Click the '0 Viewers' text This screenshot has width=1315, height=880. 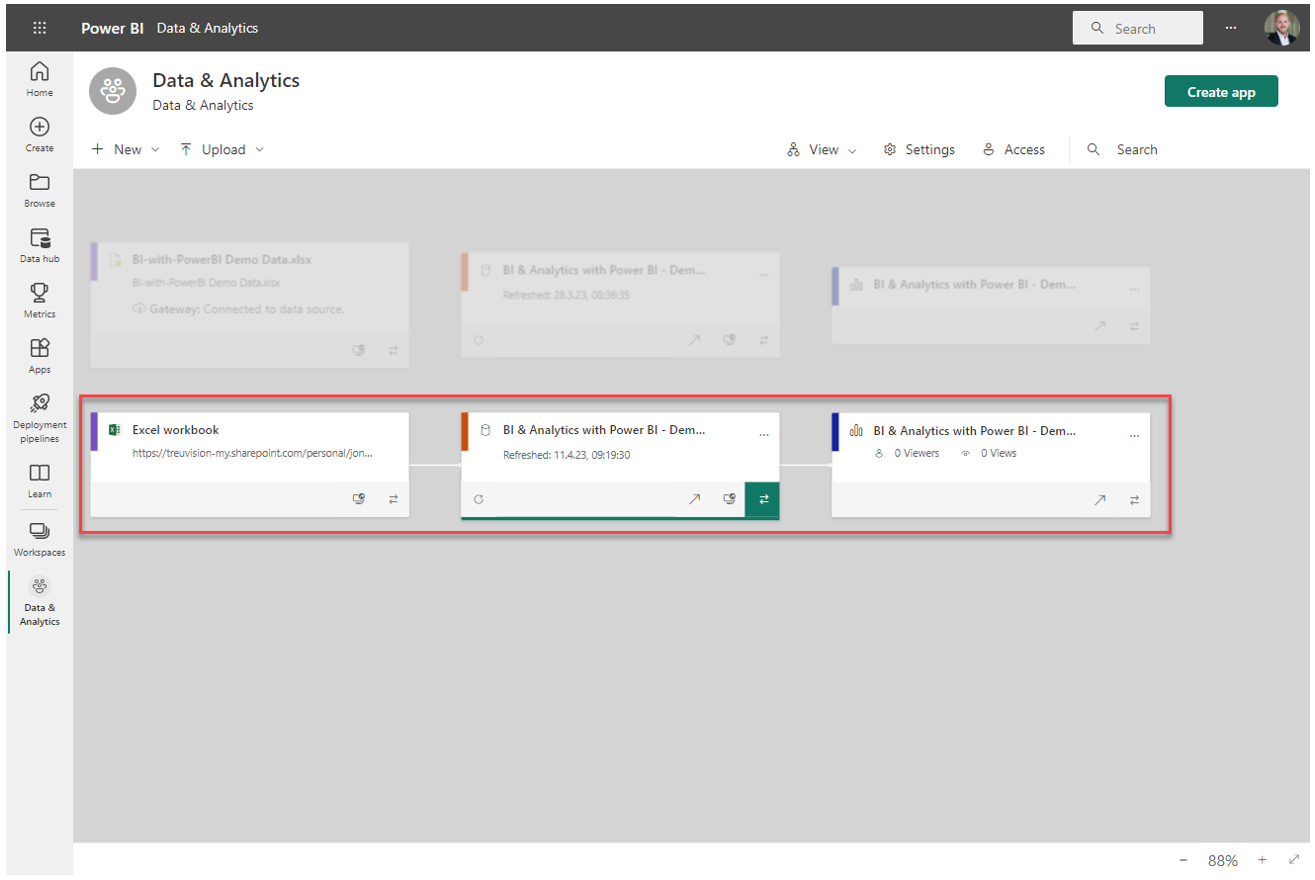pos(917,453)
